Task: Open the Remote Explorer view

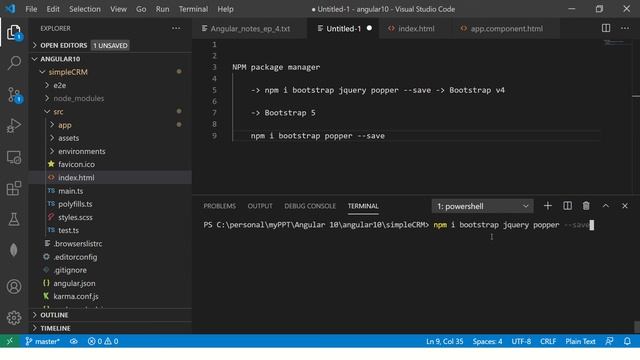Action: point(14,157)
